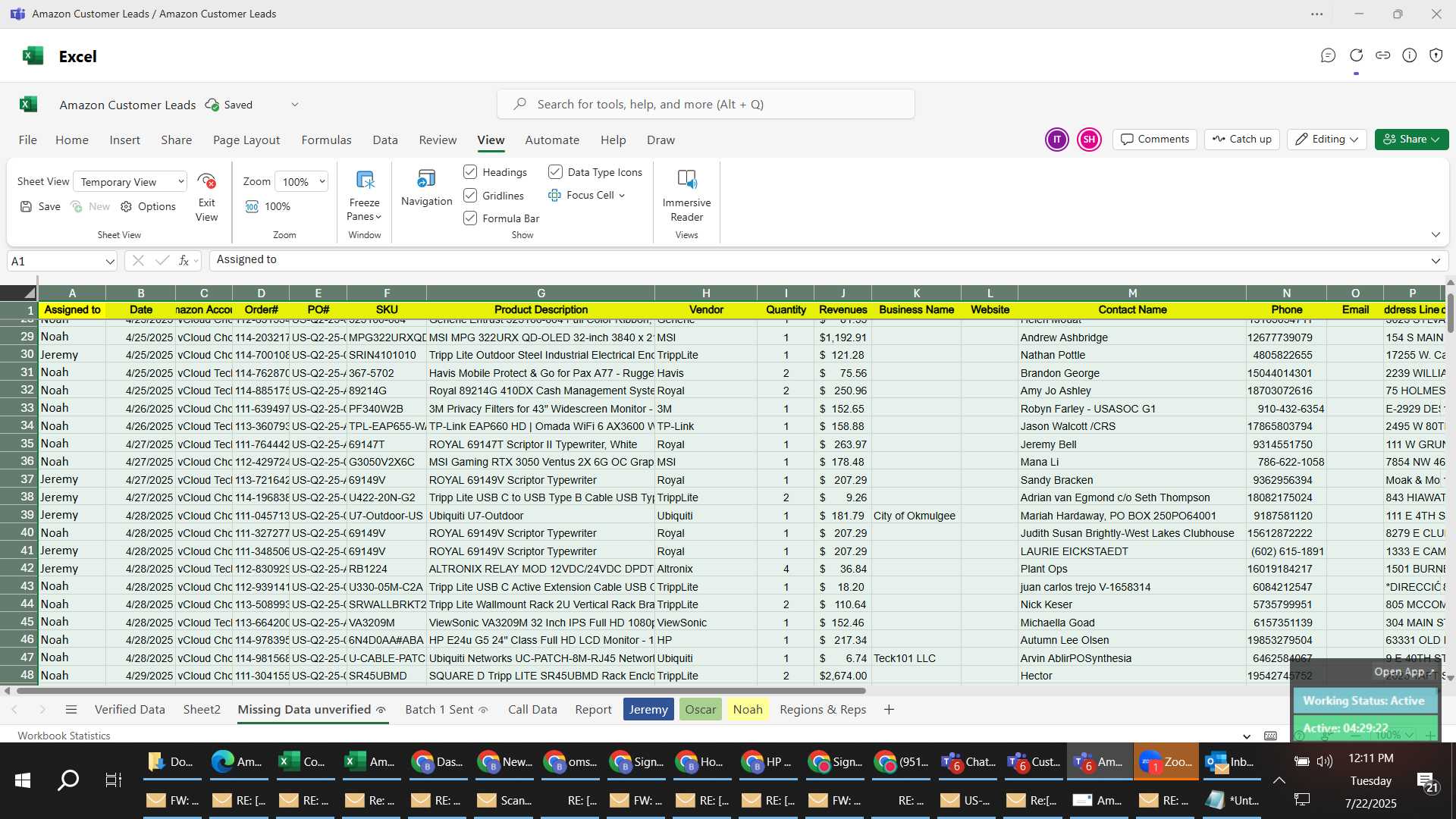Expand the Focus Cell options arrow
The width and height of the screenshot is (1456, 819).
click(622, 196)
